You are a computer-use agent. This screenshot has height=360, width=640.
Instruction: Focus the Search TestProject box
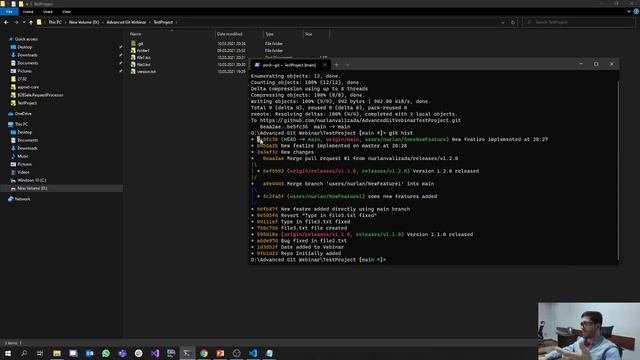(579, 22)
